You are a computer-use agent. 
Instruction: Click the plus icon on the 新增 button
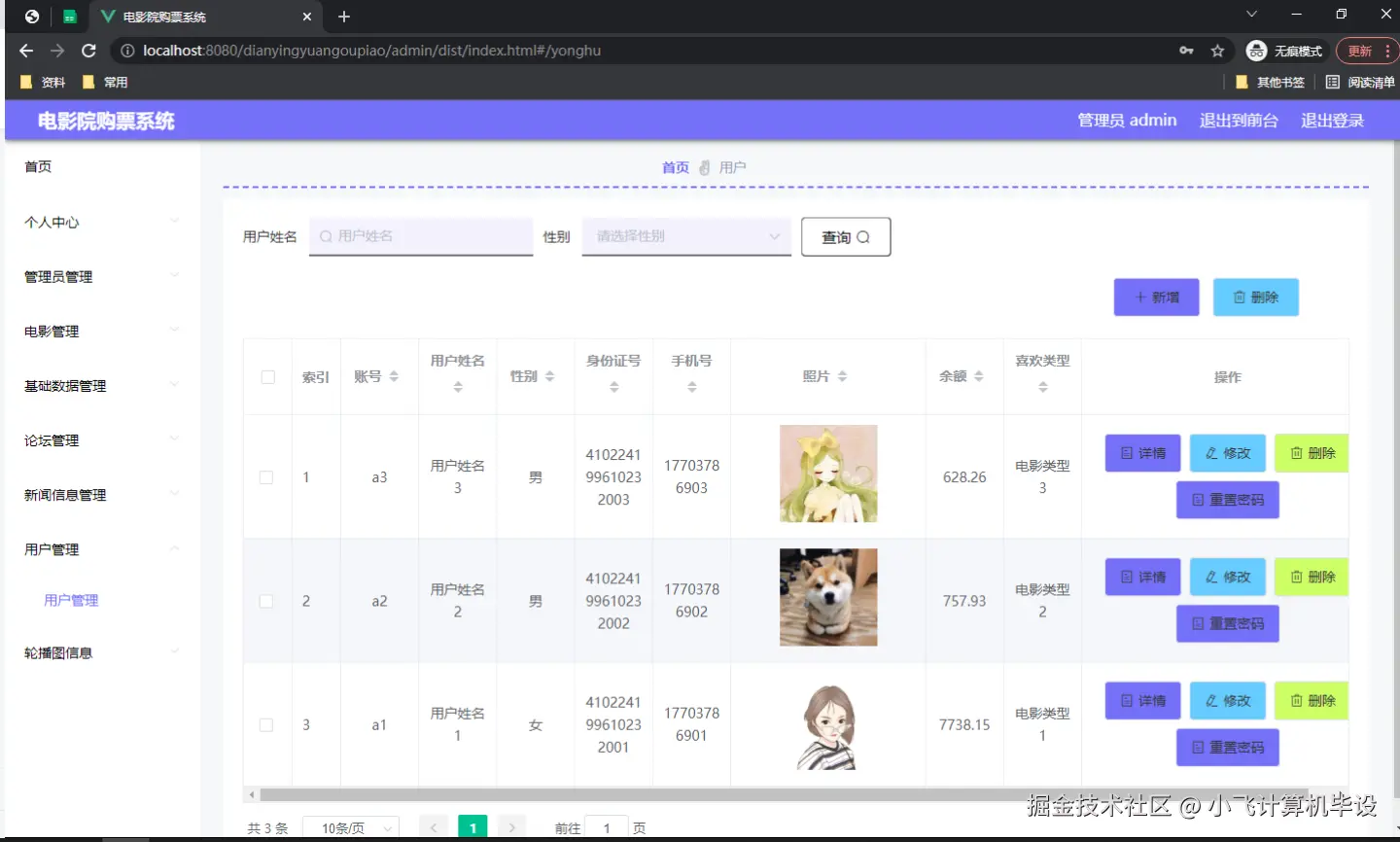click(x=1139, y=297)
